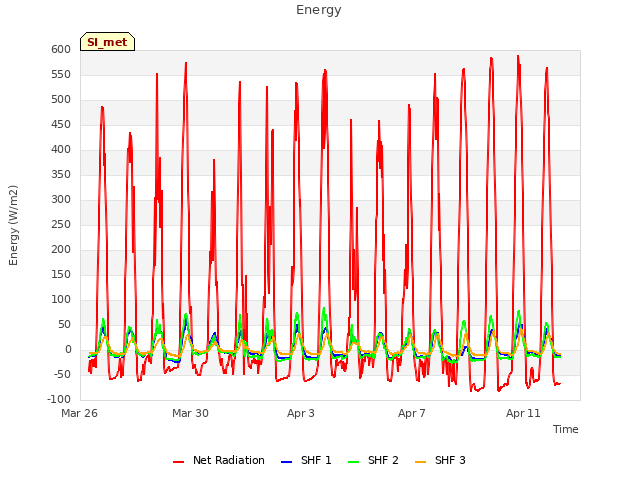
Task: Click the 300 y-axis tick label
Action: [61, 200]
